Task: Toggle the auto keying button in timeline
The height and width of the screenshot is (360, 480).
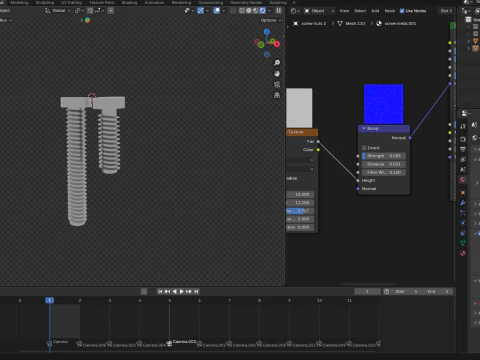Action: pos(144,291)
